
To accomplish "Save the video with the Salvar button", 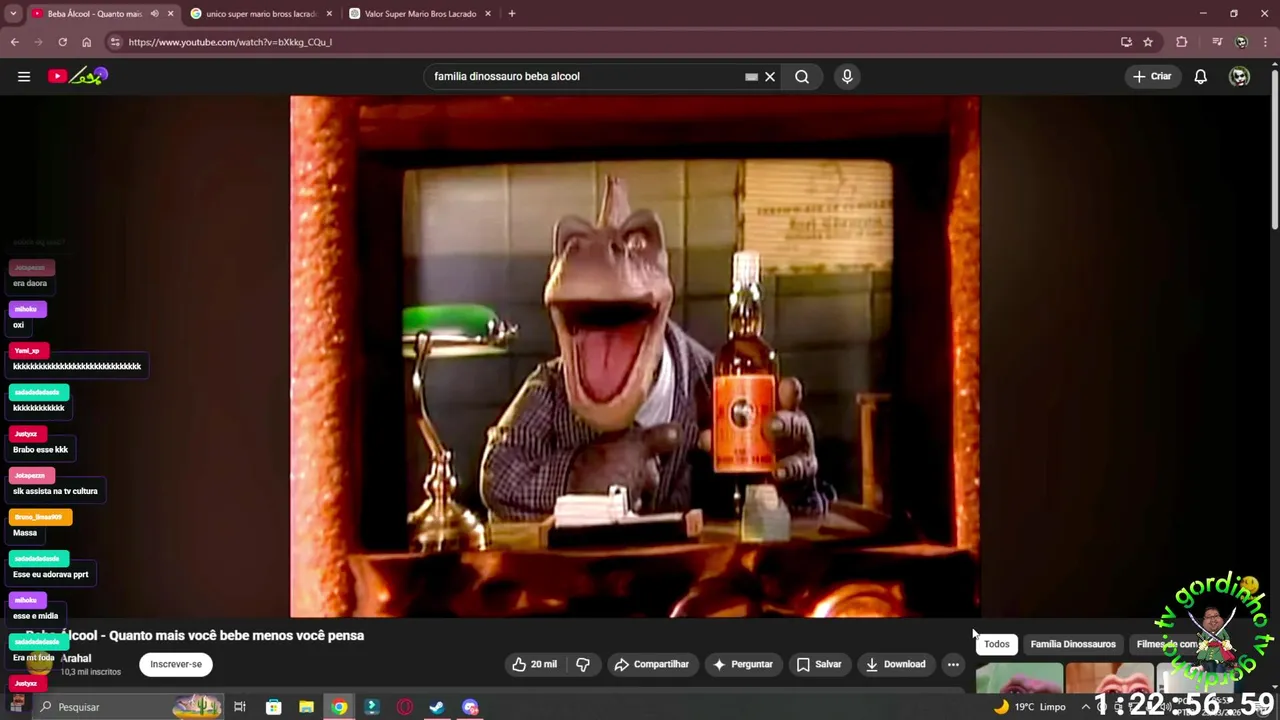I will tap(819, 664).
